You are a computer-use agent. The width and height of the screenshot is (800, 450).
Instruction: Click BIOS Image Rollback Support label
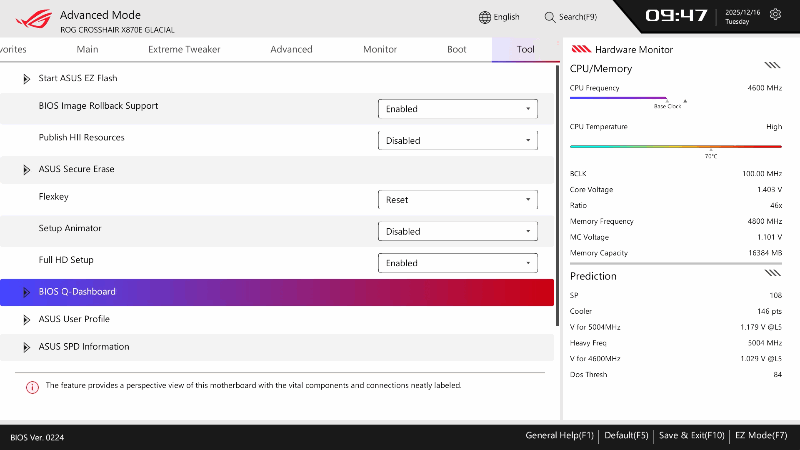[x=98, y=106]
